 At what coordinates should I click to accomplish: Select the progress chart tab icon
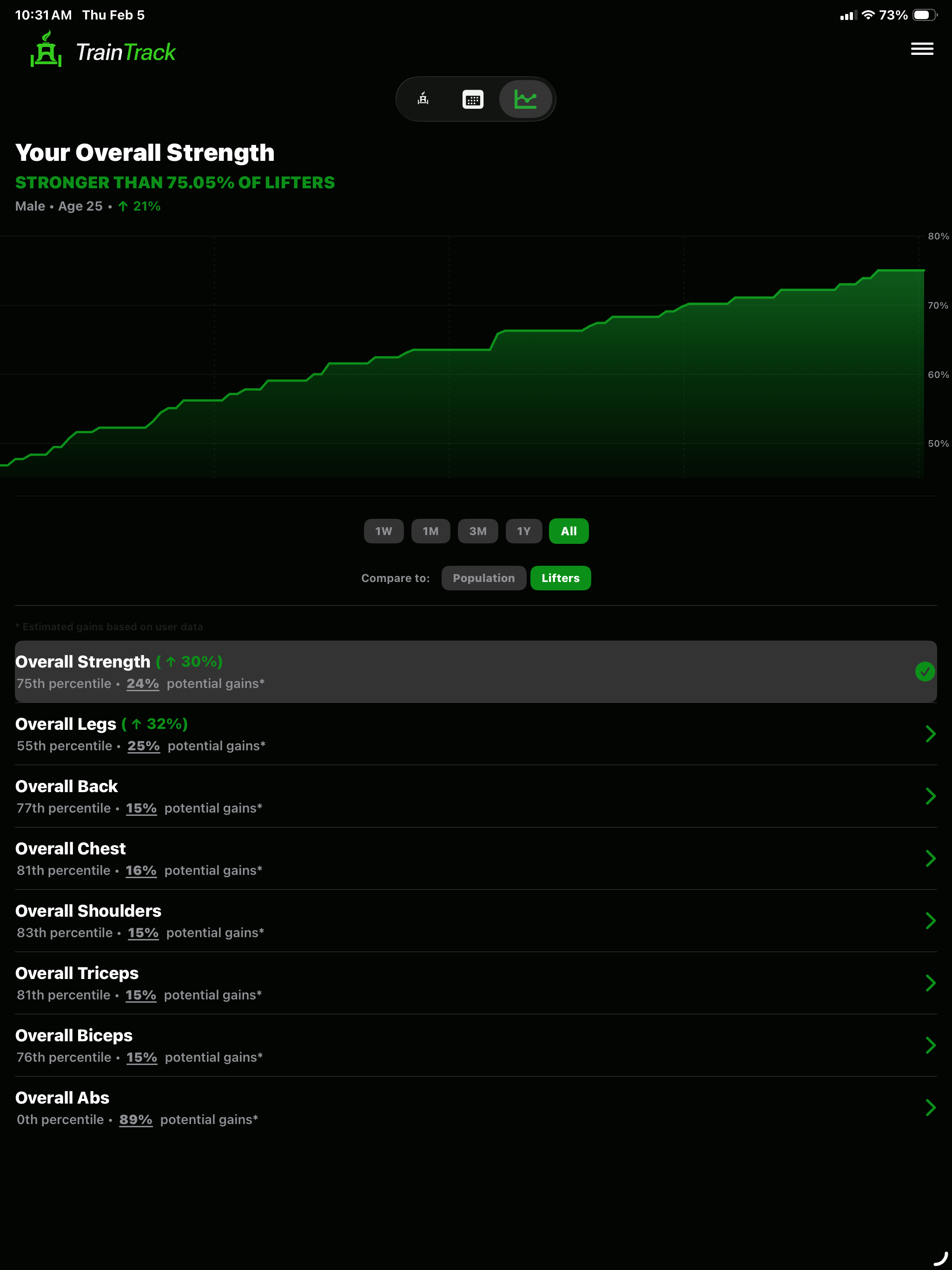click(x=525, y=99)
